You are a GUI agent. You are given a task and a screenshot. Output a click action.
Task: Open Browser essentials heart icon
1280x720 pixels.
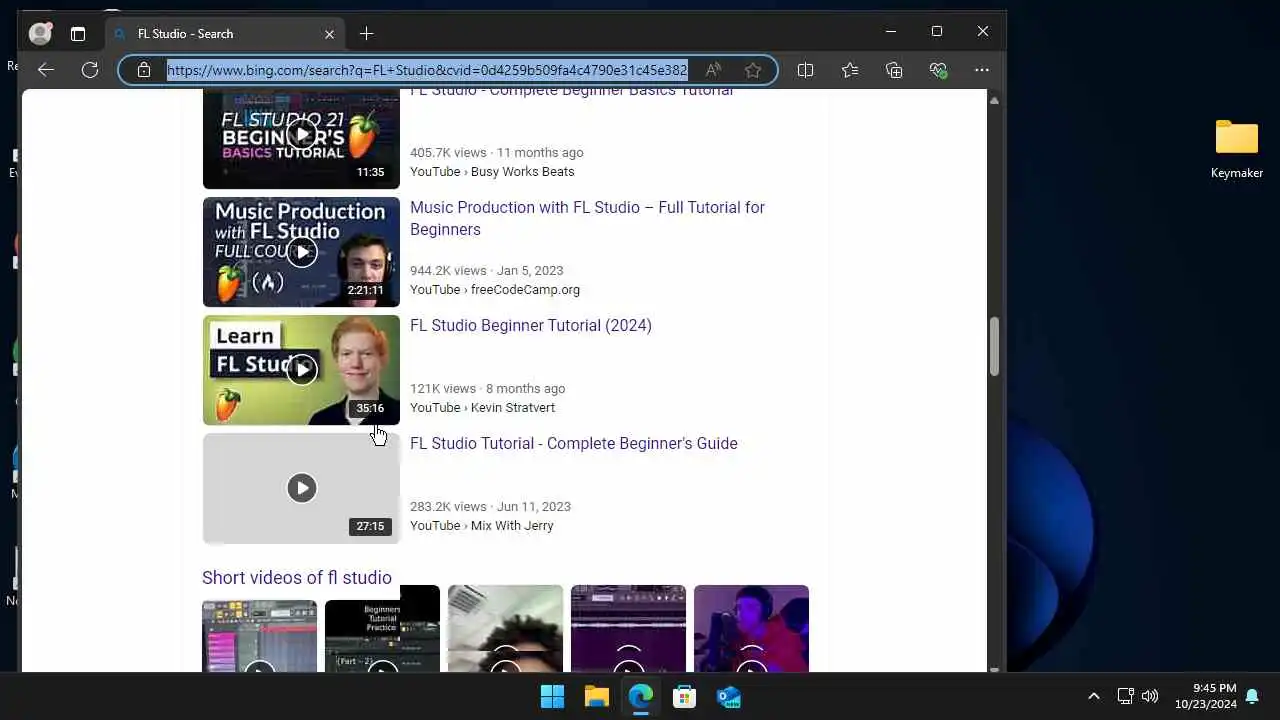(938, 70)
